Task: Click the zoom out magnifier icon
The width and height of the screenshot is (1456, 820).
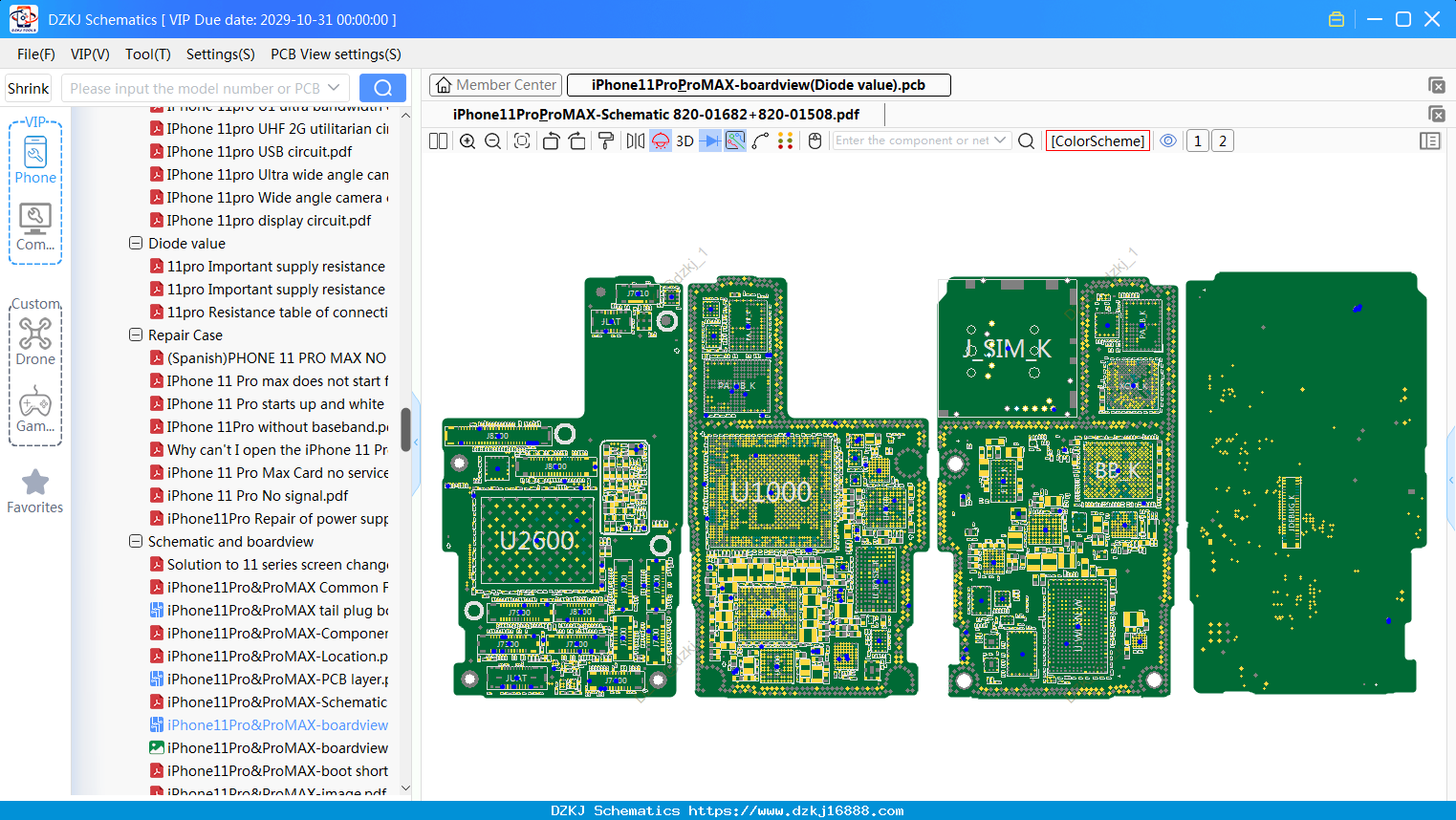Action: (x=493, y=141)
